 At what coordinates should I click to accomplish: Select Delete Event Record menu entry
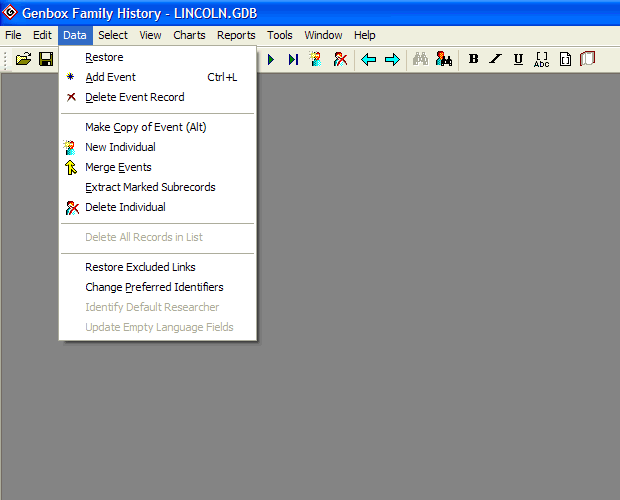[x=134, y=97]
